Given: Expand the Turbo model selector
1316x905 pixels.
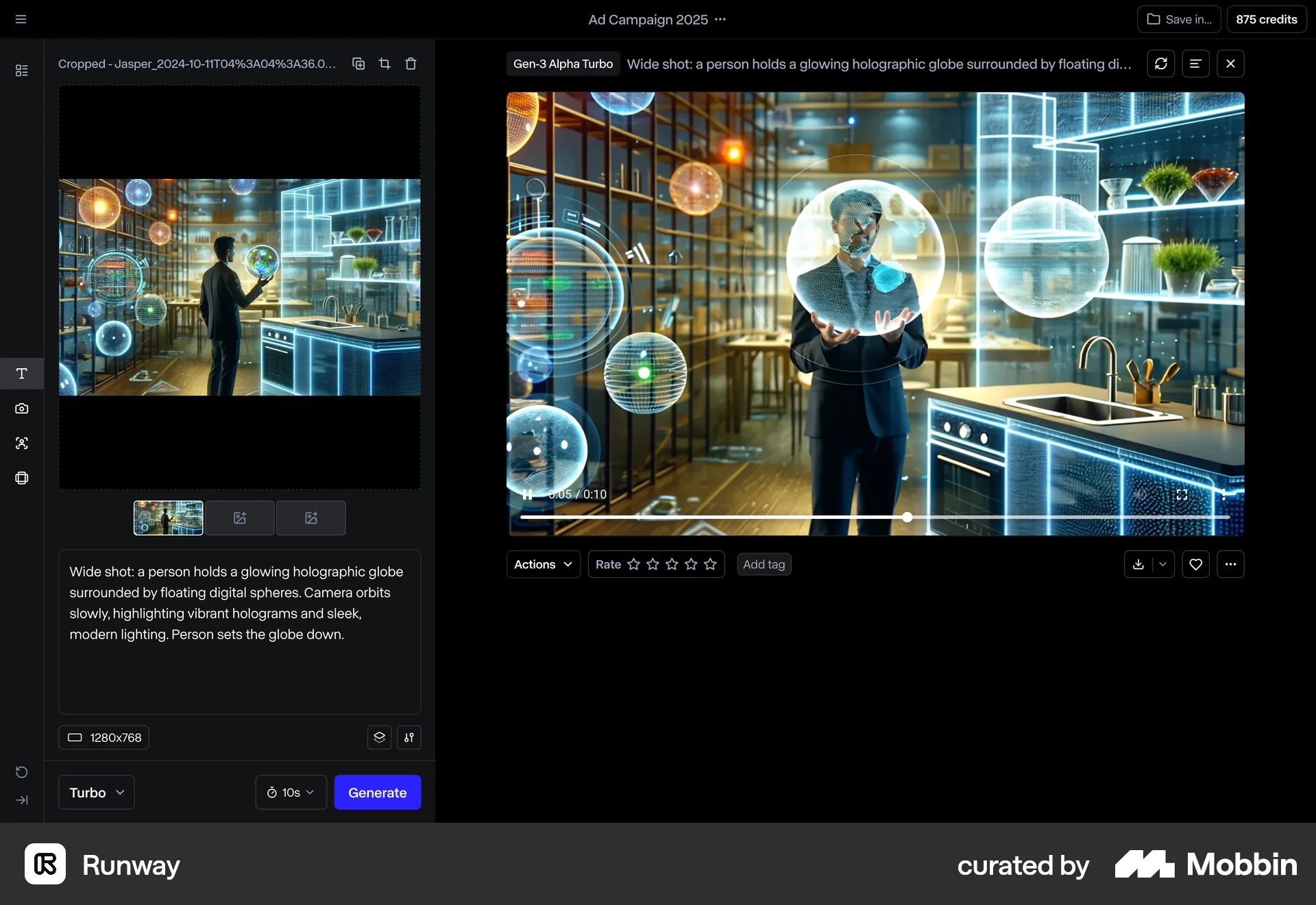Looking at the screenshot, I should (x=95, y=793).
